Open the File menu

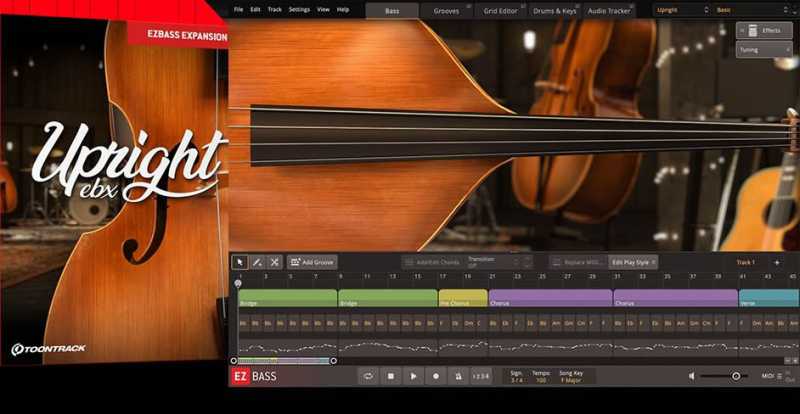(238, 10)
